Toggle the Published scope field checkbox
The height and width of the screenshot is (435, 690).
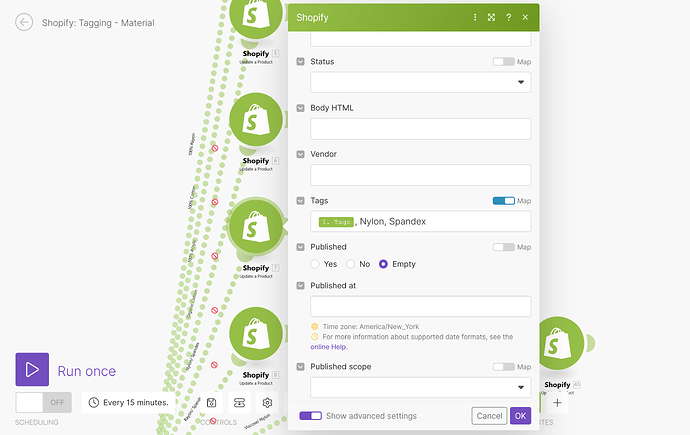301,367
